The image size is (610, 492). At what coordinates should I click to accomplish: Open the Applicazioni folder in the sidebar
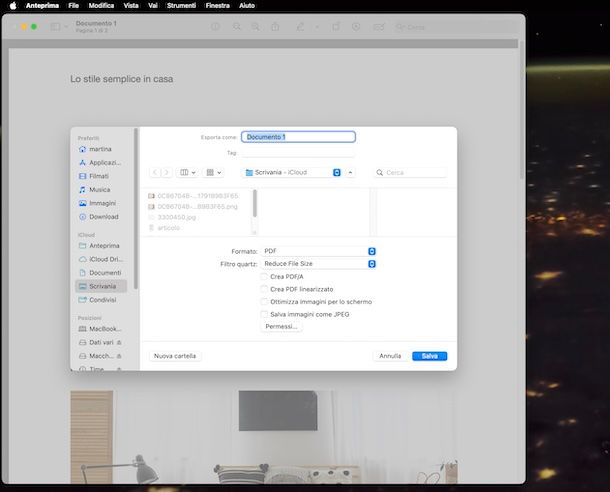104,162
